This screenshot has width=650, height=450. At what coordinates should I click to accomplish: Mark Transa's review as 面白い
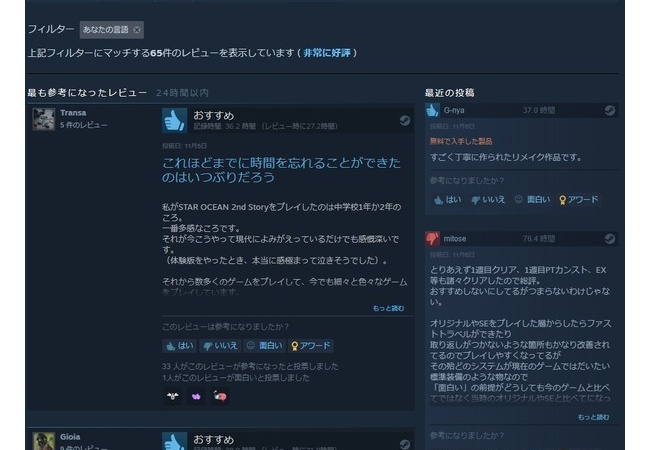(264, 346)
